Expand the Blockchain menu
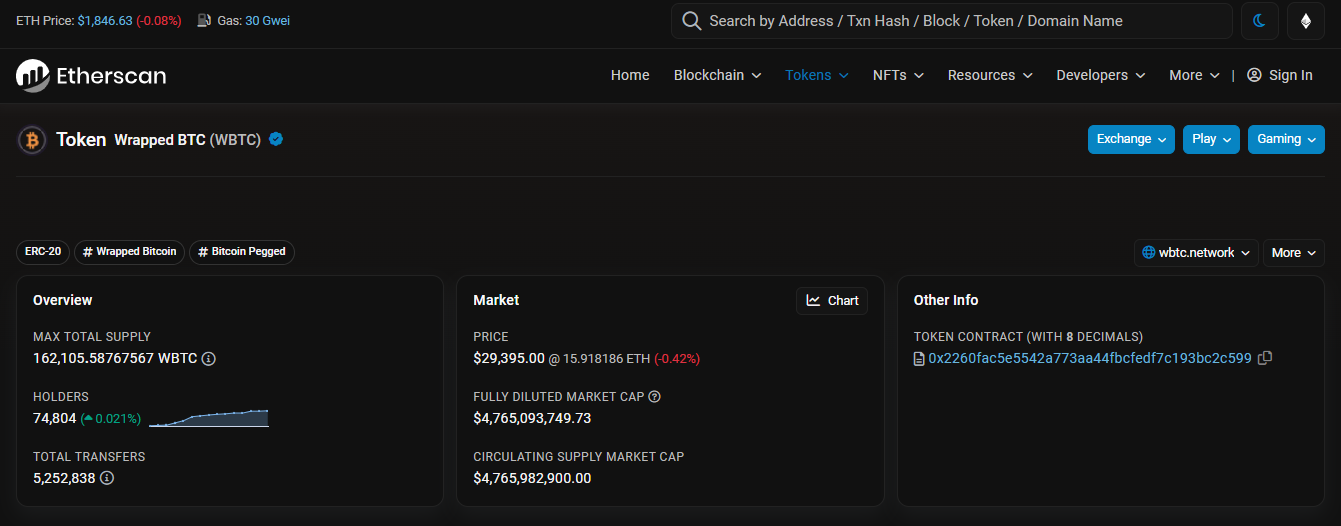This screenshot has height=526, width=1341. click(x=717, y=75)
